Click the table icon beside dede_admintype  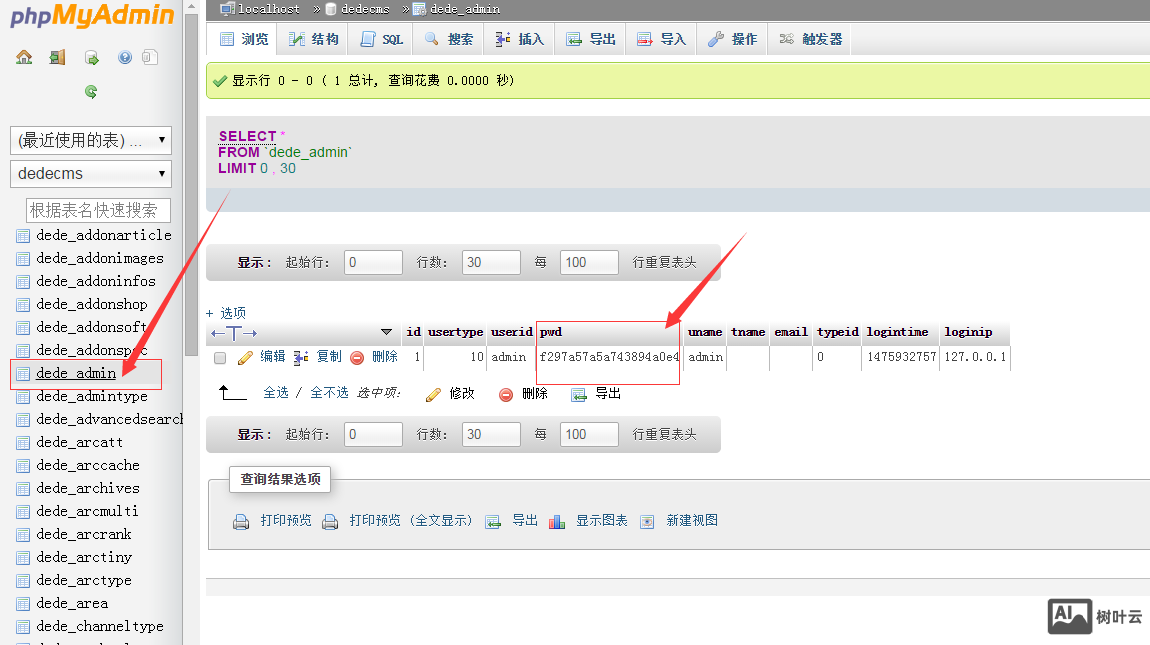[23, 397]
